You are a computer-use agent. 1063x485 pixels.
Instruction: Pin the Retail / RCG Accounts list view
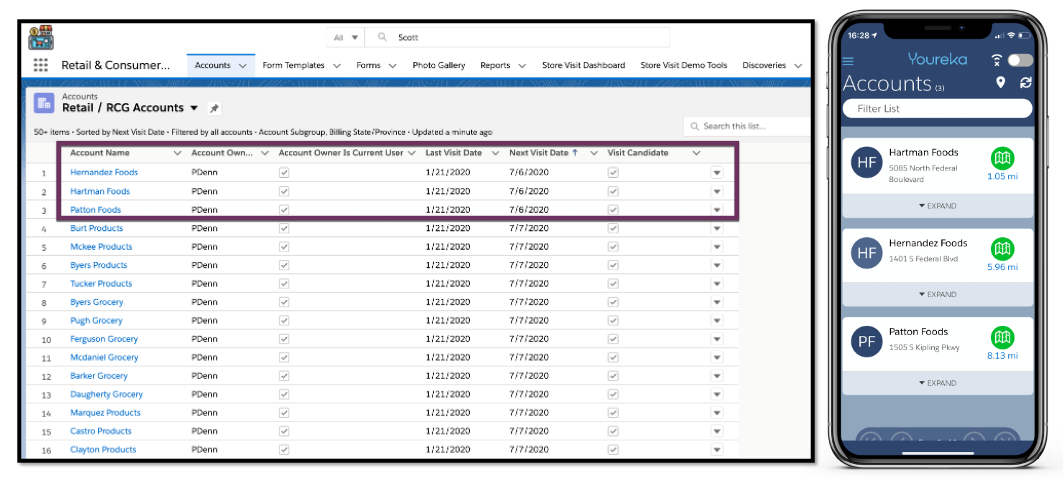[x=214, y=109]
